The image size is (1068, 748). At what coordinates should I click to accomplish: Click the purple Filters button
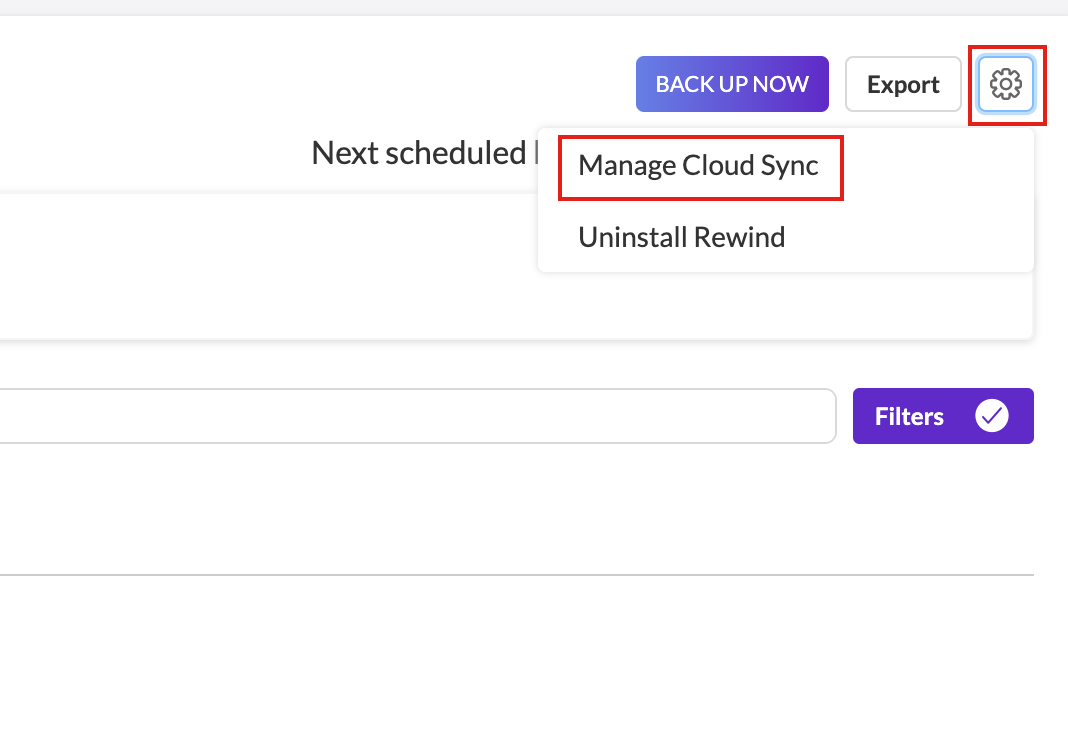coord(910,416)
